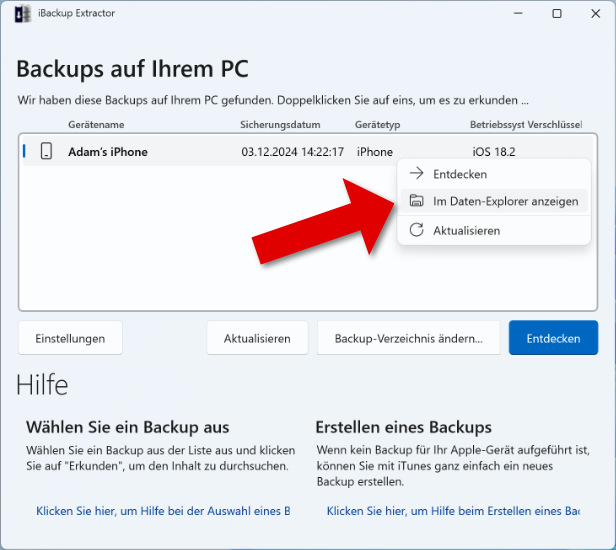Choose Entdecken from the context menu
This screenshot has width=616, height=550.
[494, 174]
